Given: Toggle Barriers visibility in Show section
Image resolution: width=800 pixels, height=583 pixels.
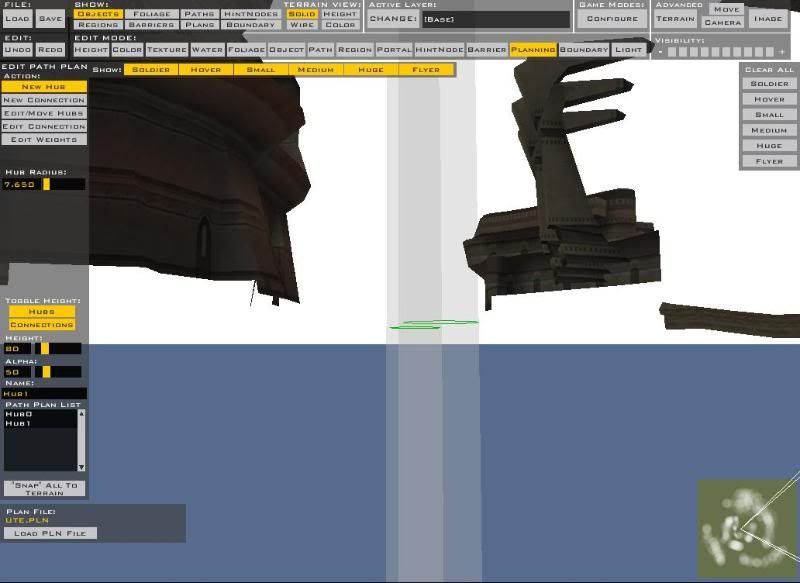Looking at the screenshot, I should click(152, 24).
